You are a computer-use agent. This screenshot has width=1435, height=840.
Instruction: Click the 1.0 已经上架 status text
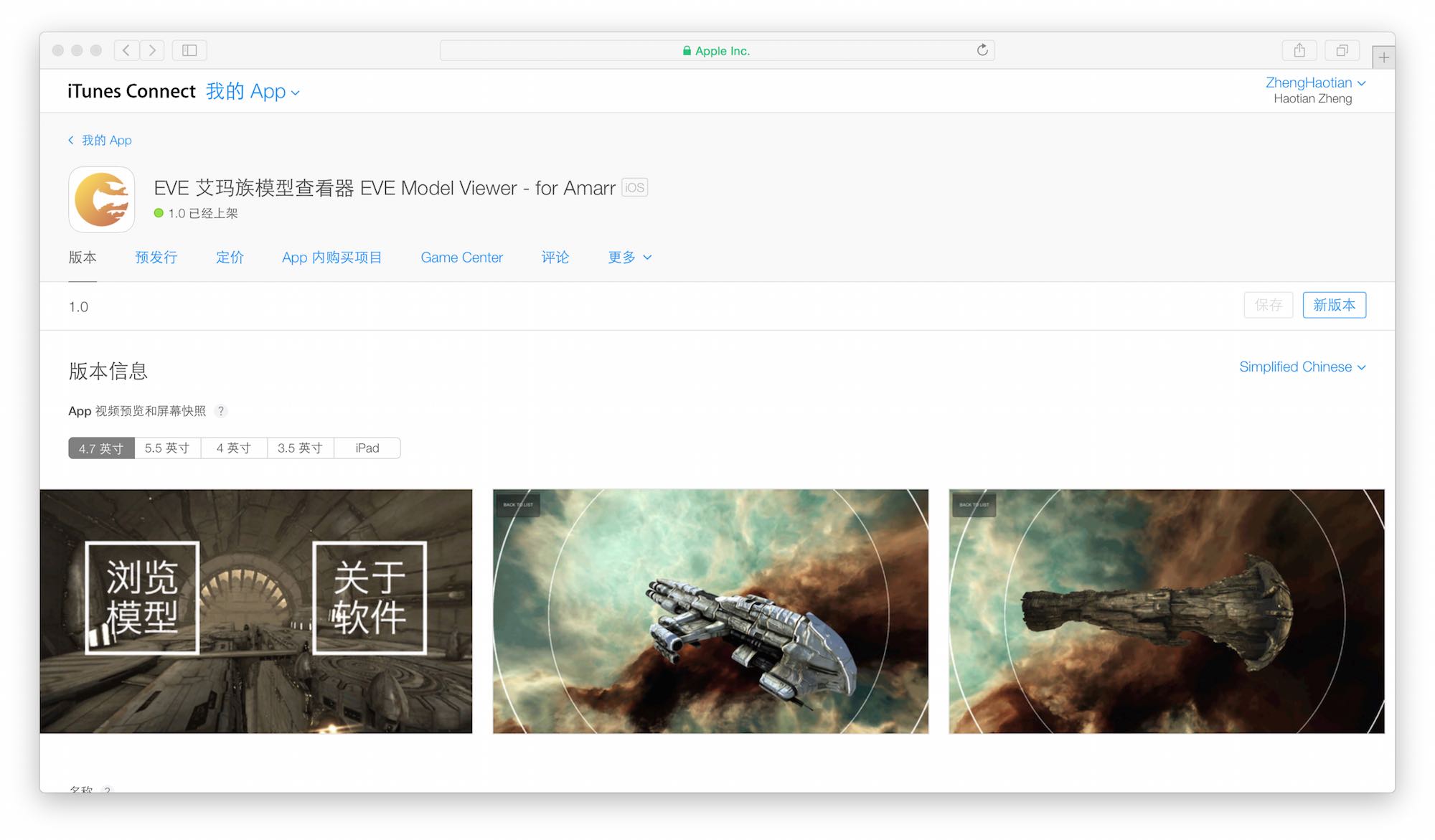coord(202,214)
